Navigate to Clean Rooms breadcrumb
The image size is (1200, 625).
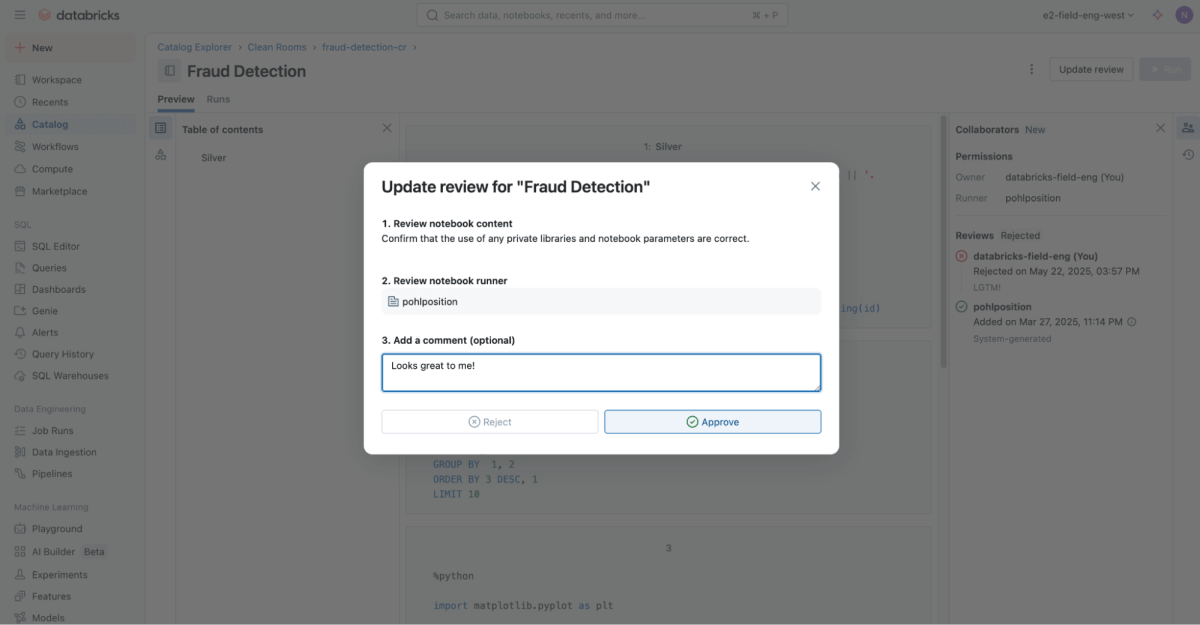click(x=278, y=47)
